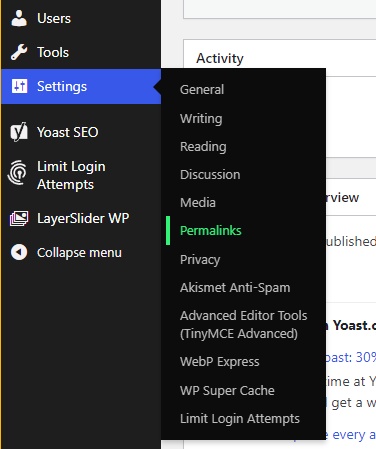Open Media settings submenu entry
Image resolution: width=376 pixels, height=449 pixels.
(198, 203)
